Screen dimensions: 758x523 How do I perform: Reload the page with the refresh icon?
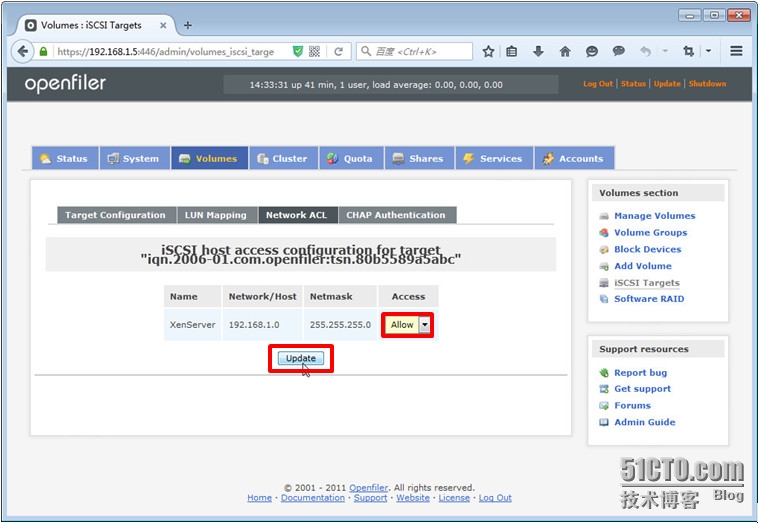[x=338, y=51]
